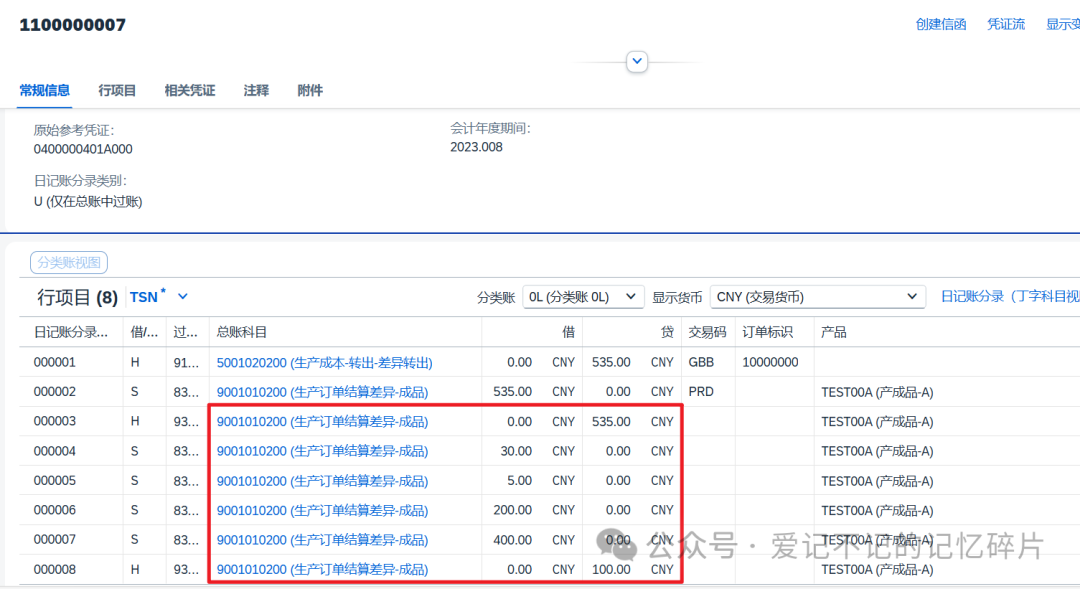This screenshot has width=1080, height=589.
Task: Select the 000008 line item number
Action: [x=54, y=570]
